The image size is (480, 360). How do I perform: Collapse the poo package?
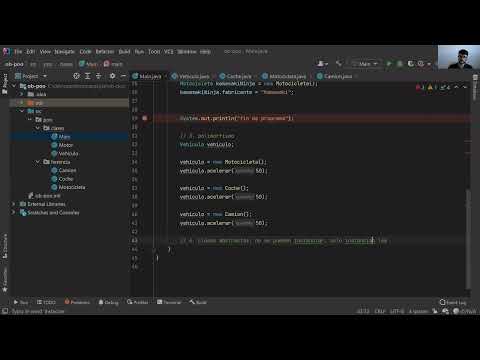pos(30,120)
